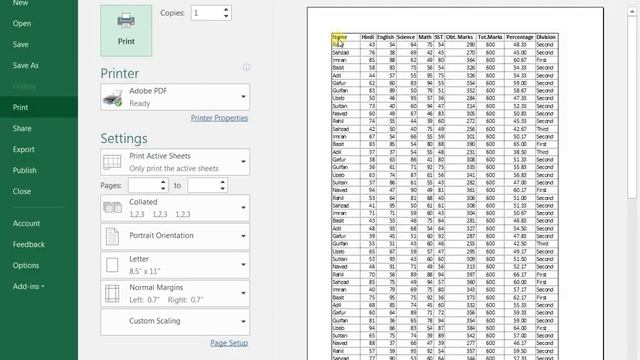Click the Pages from input field
Image resolution: width=640 pixels, height=360 pixels.
(x=144, y=185)
